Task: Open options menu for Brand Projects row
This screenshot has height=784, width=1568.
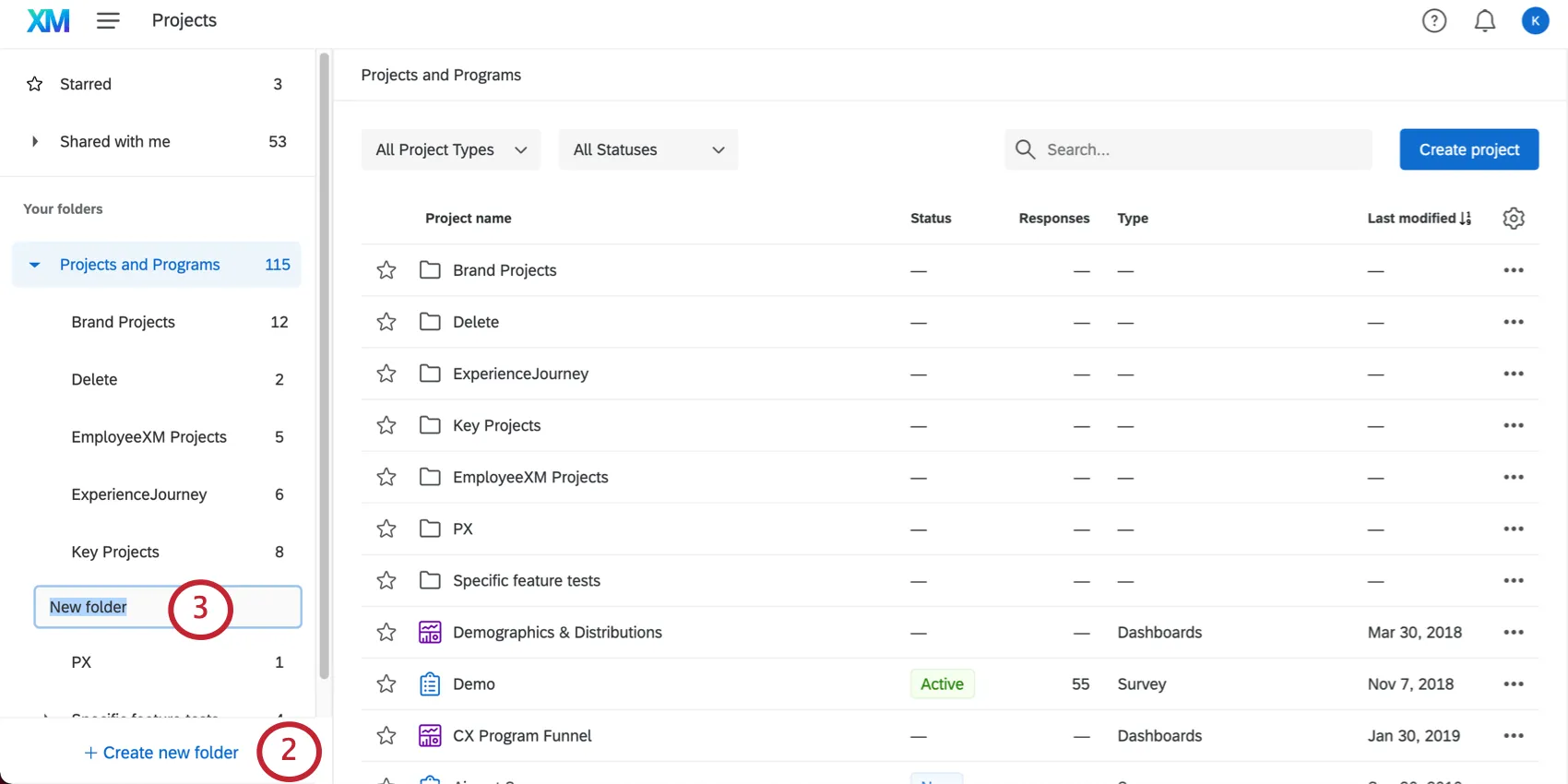Action: (x=1513, y=270)
